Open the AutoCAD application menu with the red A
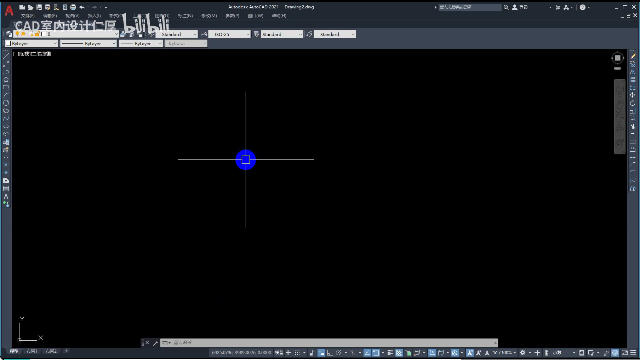 [9, 10]
